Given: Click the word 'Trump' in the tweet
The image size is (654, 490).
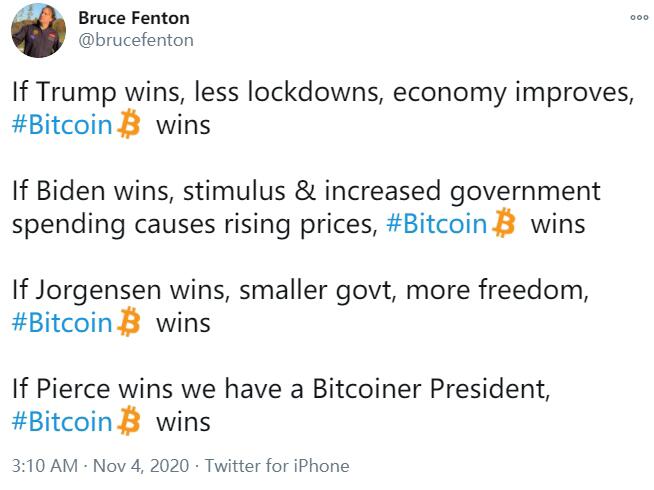Looking at the screenshot, I should point(75,93).
